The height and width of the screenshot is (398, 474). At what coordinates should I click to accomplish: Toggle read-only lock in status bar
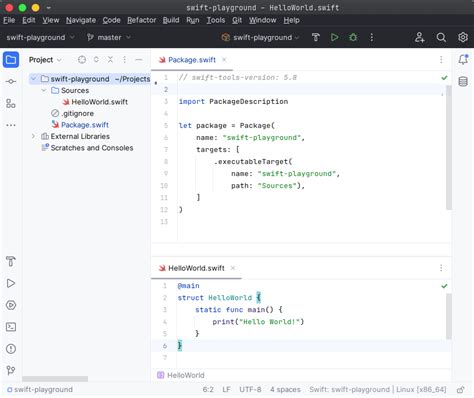461,389
